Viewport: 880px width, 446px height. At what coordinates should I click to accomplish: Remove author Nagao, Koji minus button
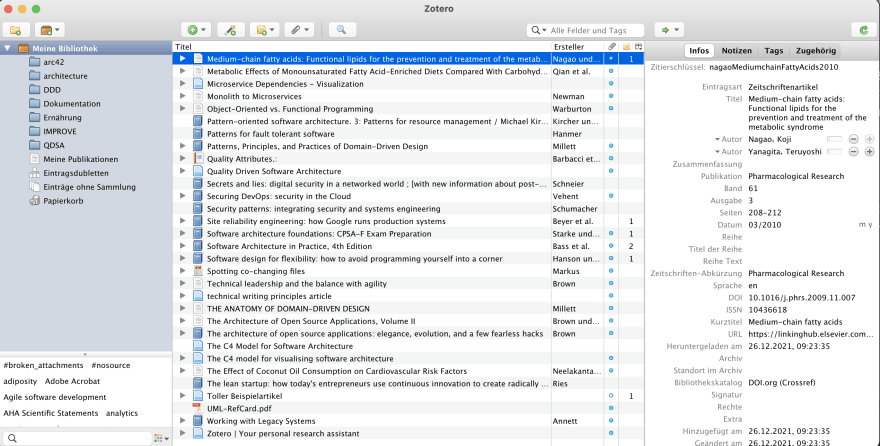pos(853,139)
